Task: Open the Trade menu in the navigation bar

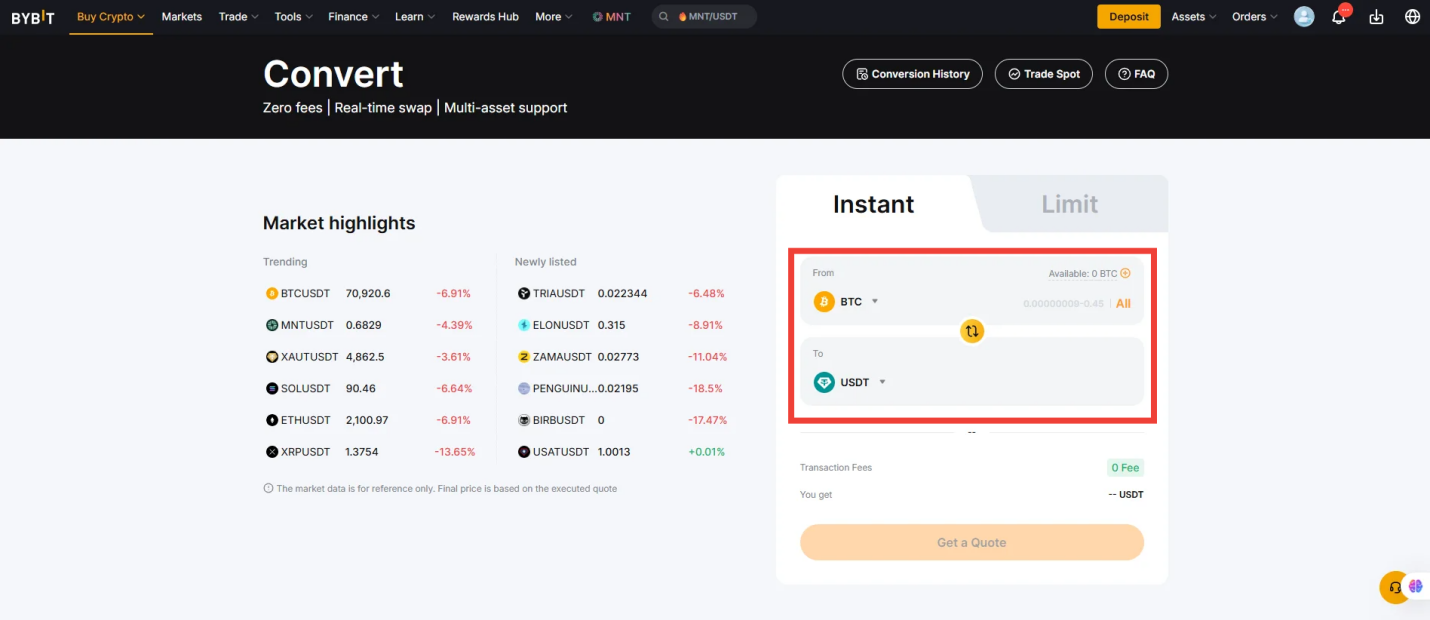Action: 237,16
